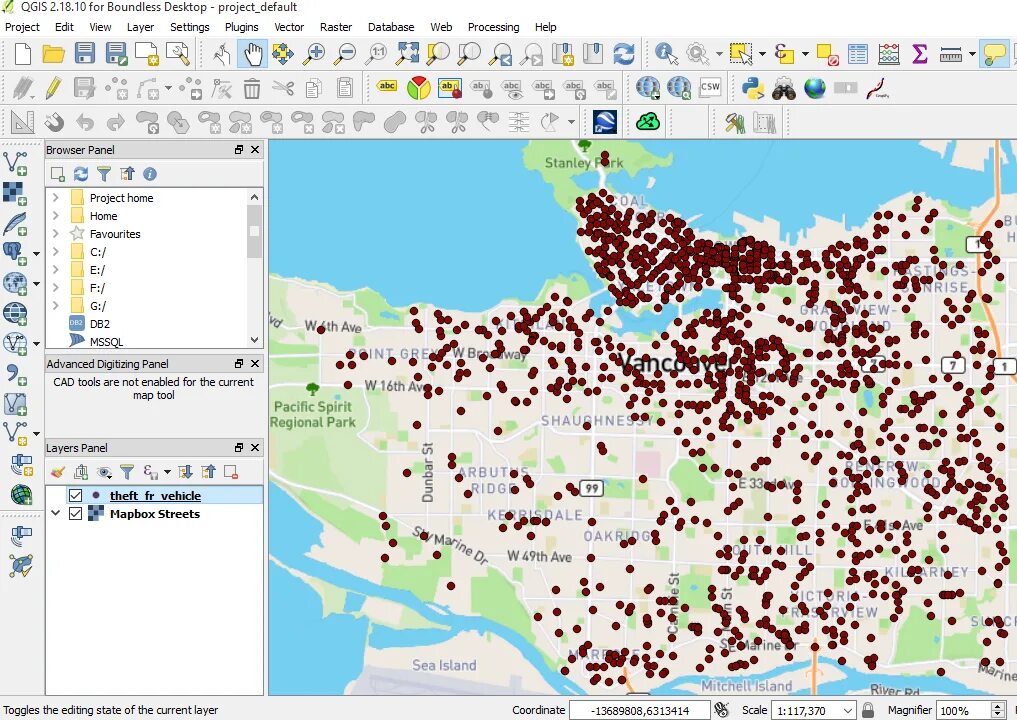Click the theft_fr_vehicle layer symbol swatch
The width and height of the screenshot is (1017, 720).
click(95, 496)
